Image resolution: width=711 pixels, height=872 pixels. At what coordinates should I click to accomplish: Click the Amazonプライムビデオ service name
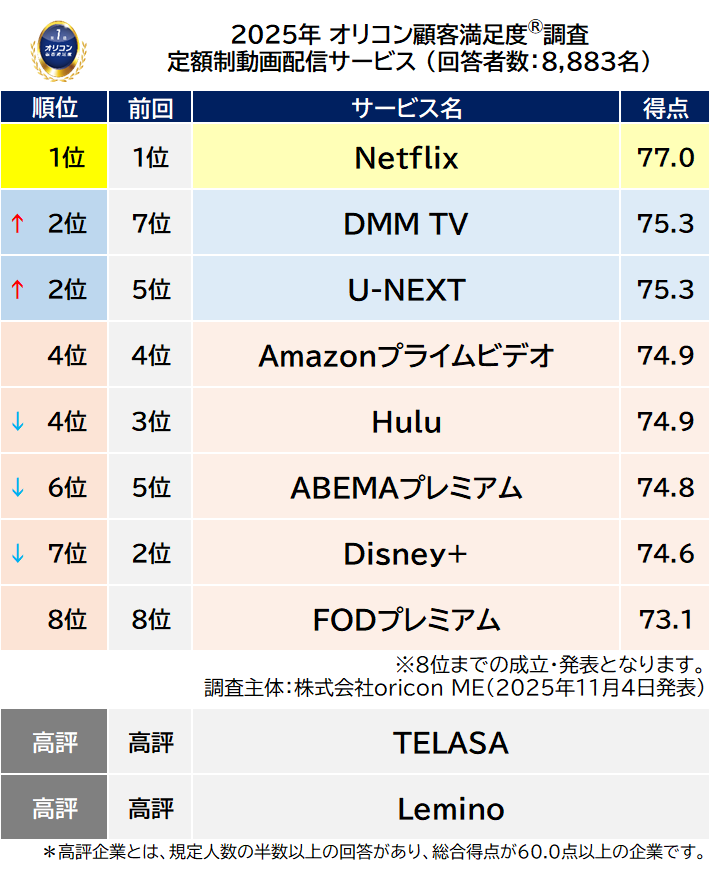coord(406,356)
